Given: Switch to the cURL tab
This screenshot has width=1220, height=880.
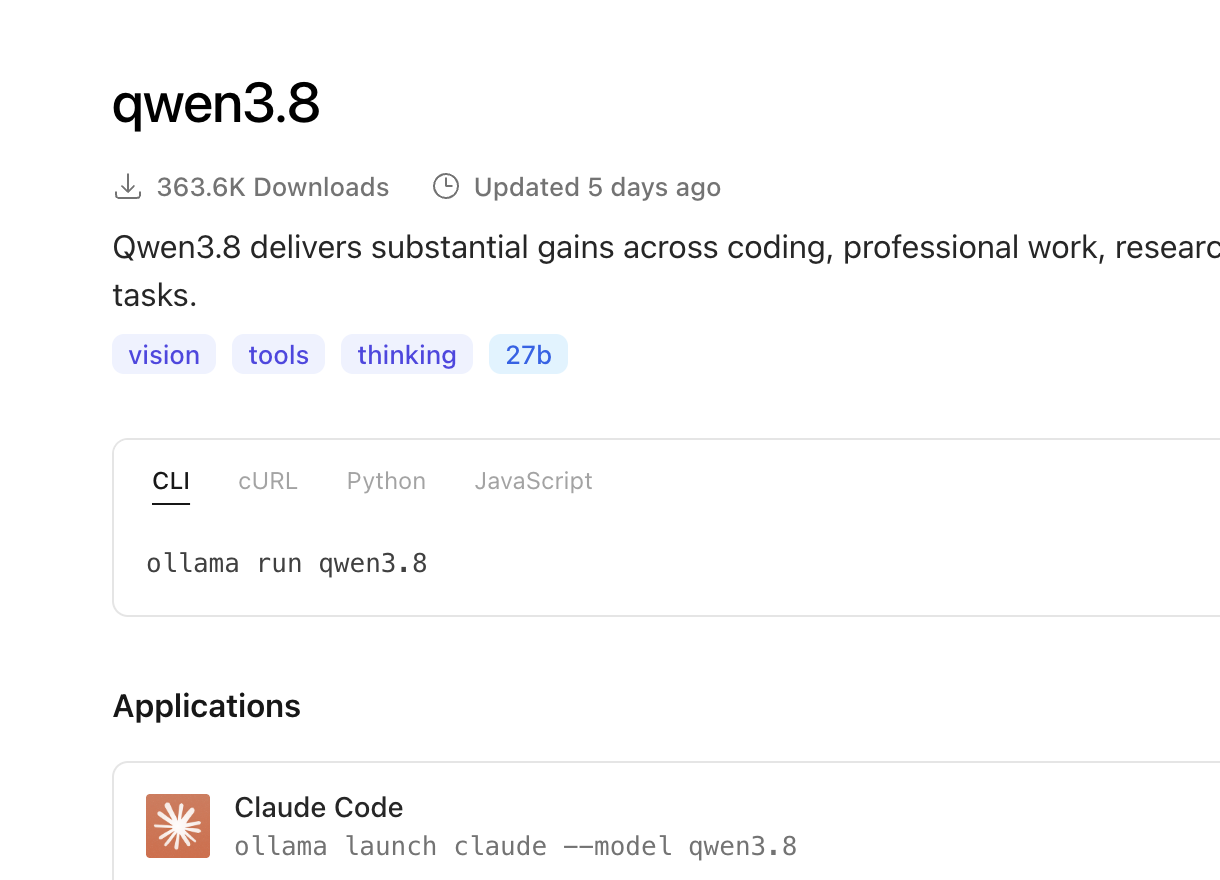Looking at the screenshot, I should pos(268,481).
